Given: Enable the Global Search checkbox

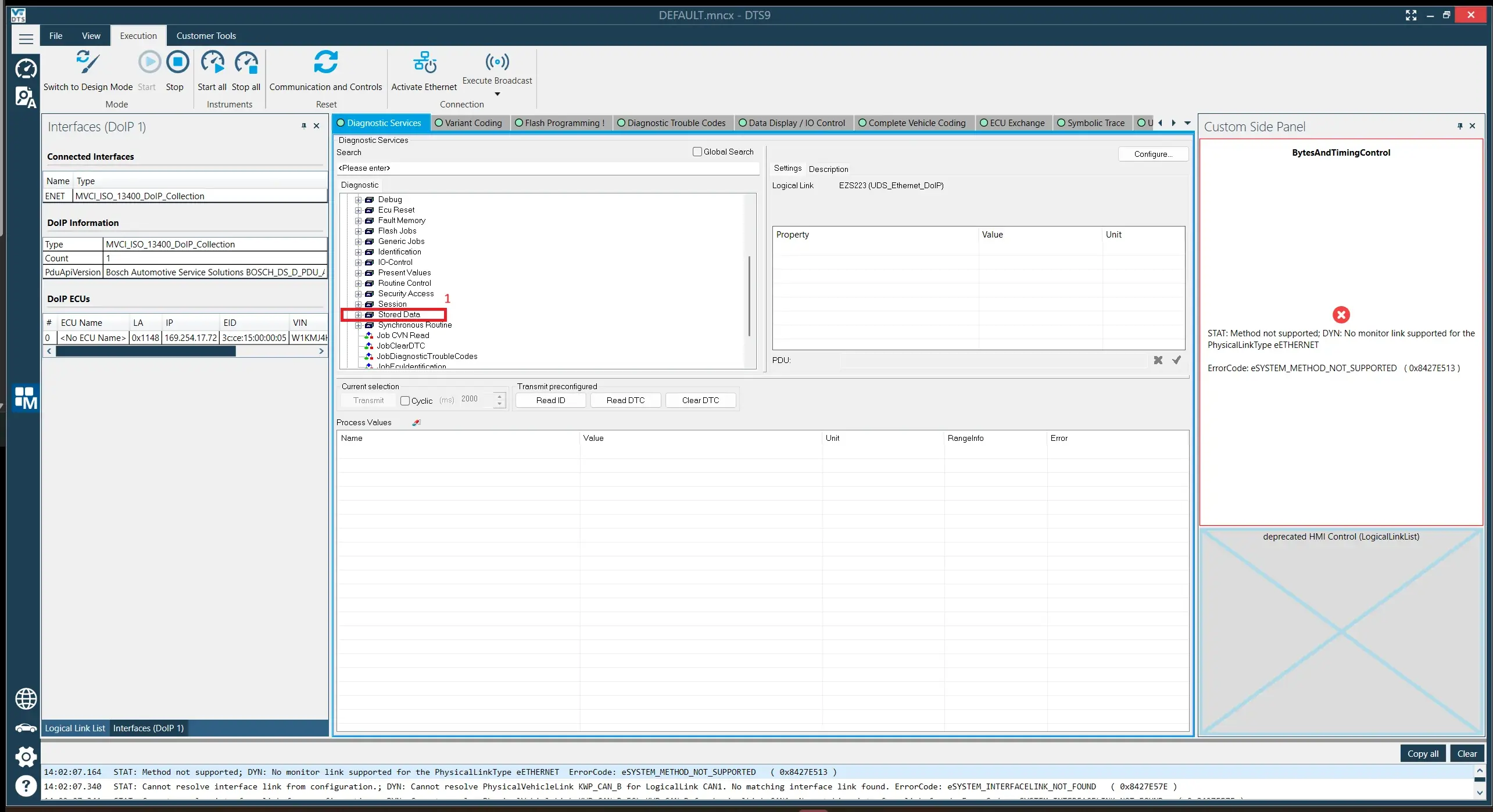Looking at the screenshot, I should coord(697,152).
